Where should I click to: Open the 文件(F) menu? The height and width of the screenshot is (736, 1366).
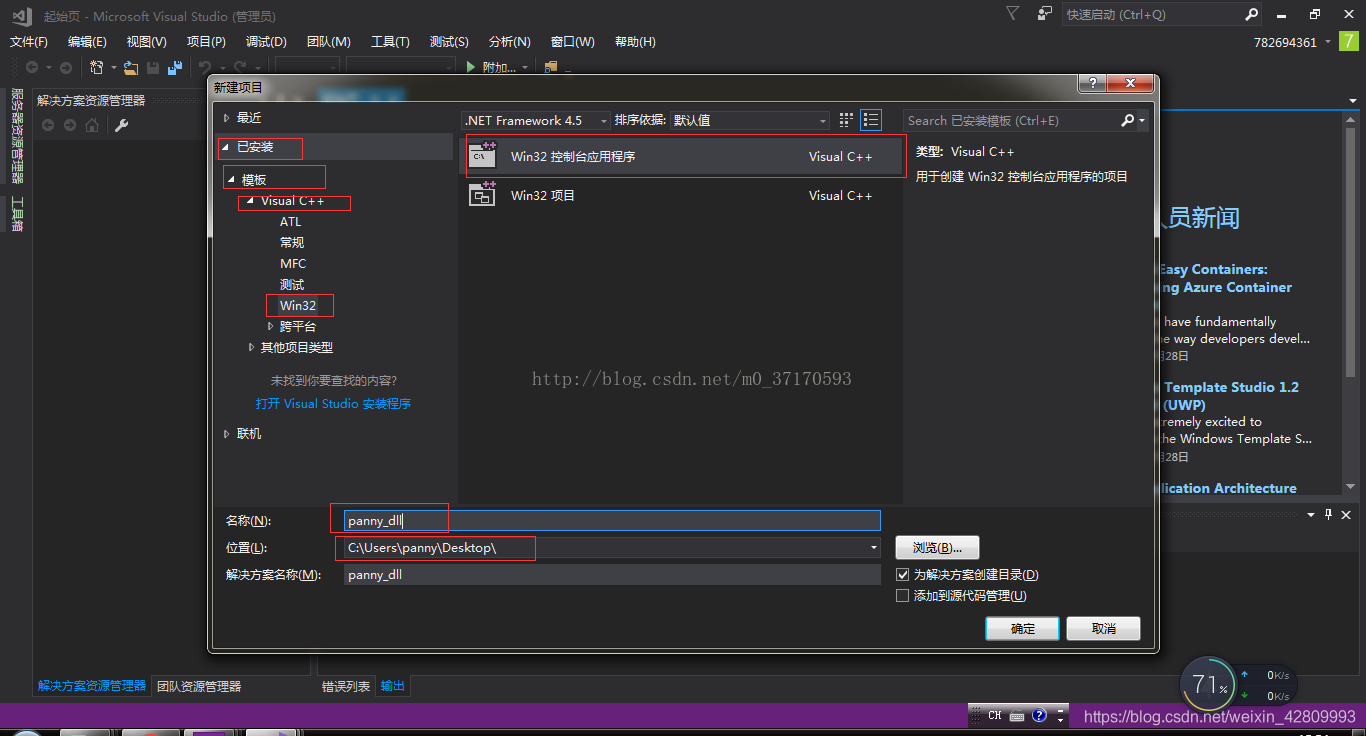tap(29, 42)
